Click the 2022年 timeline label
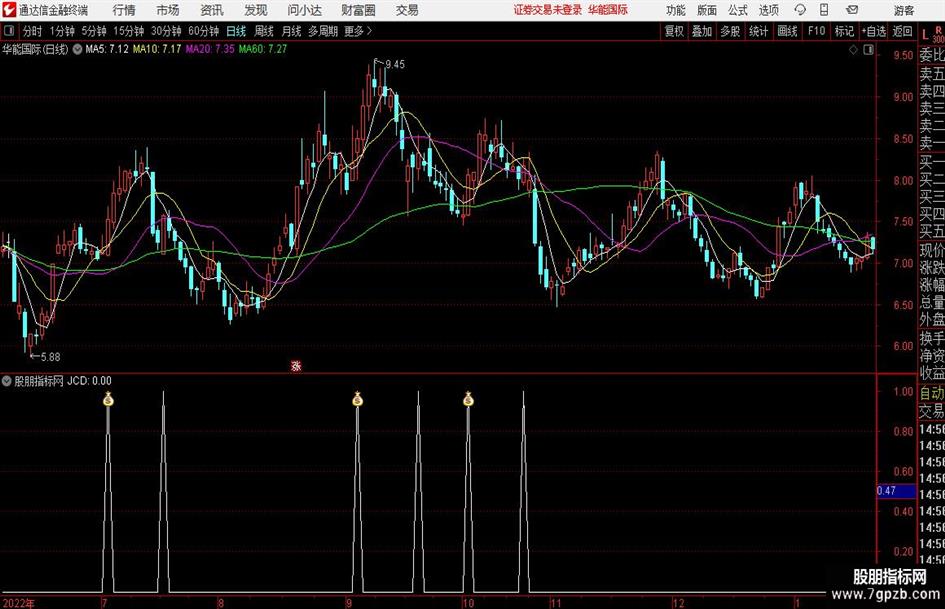945x609 pixels. click(18, 603)
